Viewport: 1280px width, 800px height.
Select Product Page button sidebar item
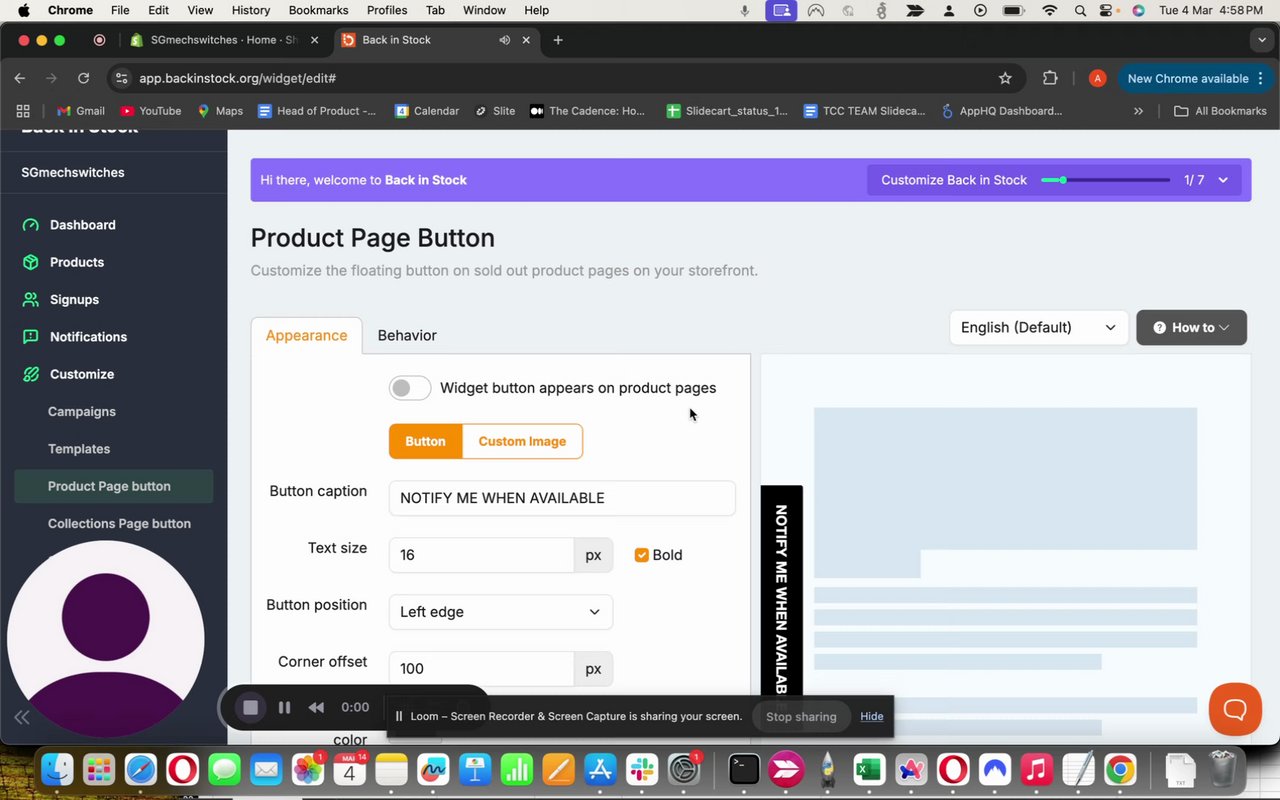pos(114,486)
